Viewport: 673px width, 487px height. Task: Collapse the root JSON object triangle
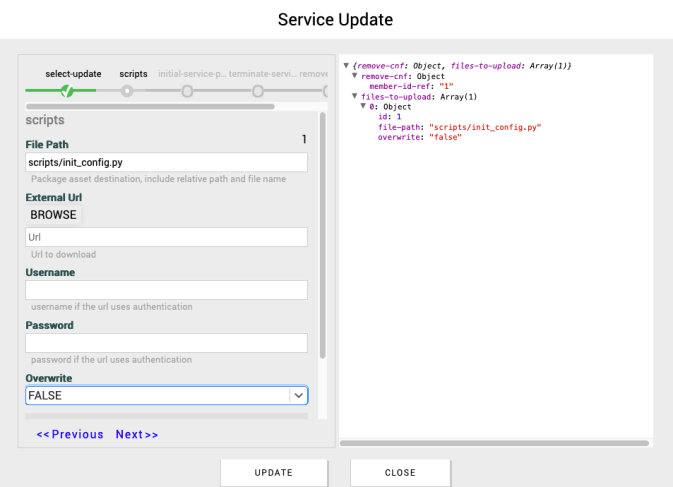[x=346, y=66]
